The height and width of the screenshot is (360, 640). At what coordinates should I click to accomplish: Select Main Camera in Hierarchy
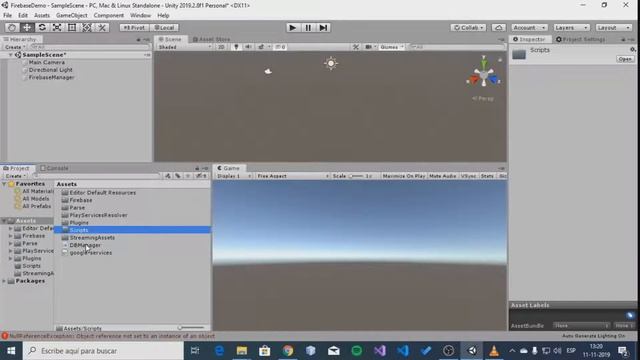tap(47, 62)
